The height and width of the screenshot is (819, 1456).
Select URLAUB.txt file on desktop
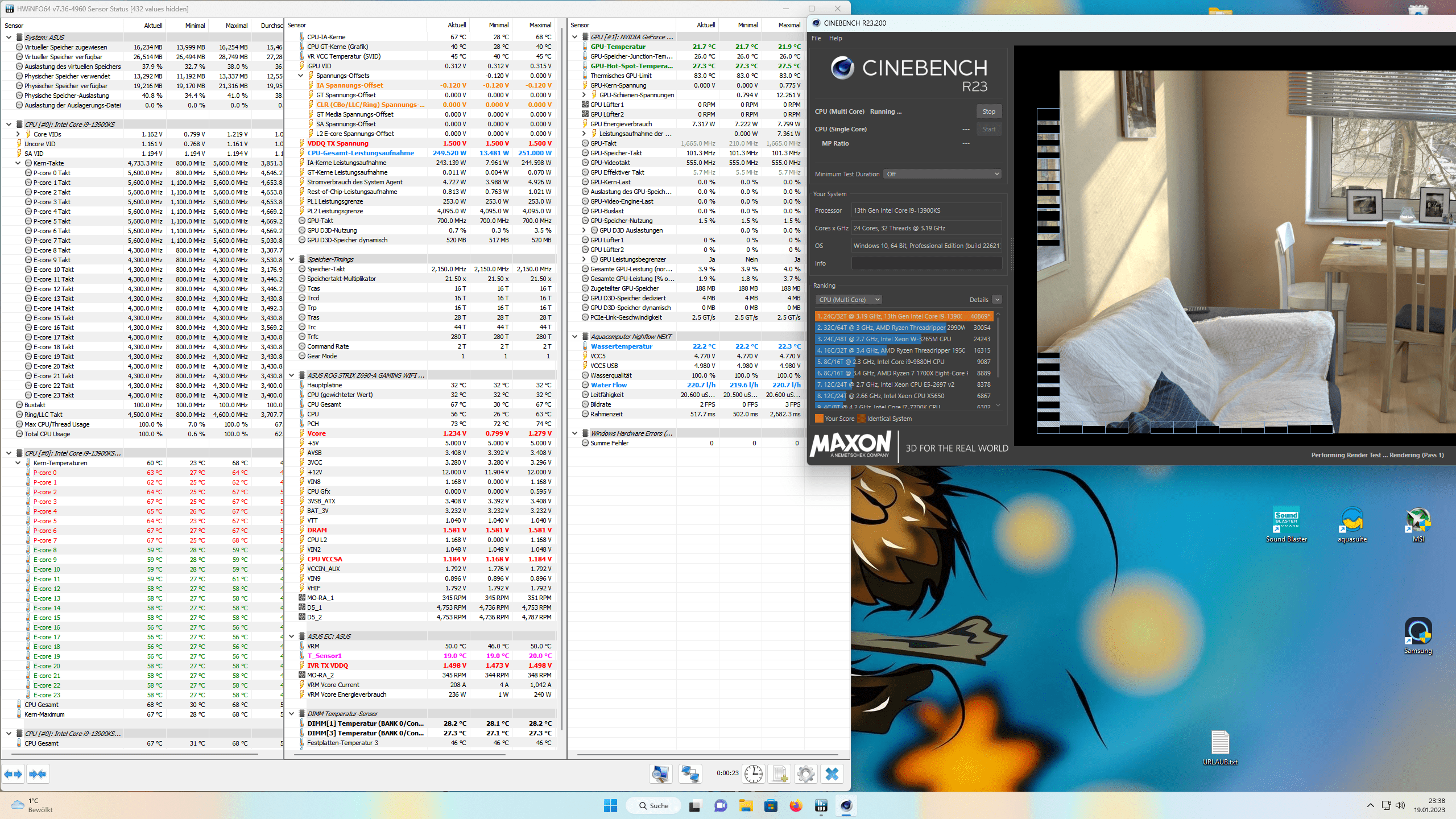click(1220, 747)
